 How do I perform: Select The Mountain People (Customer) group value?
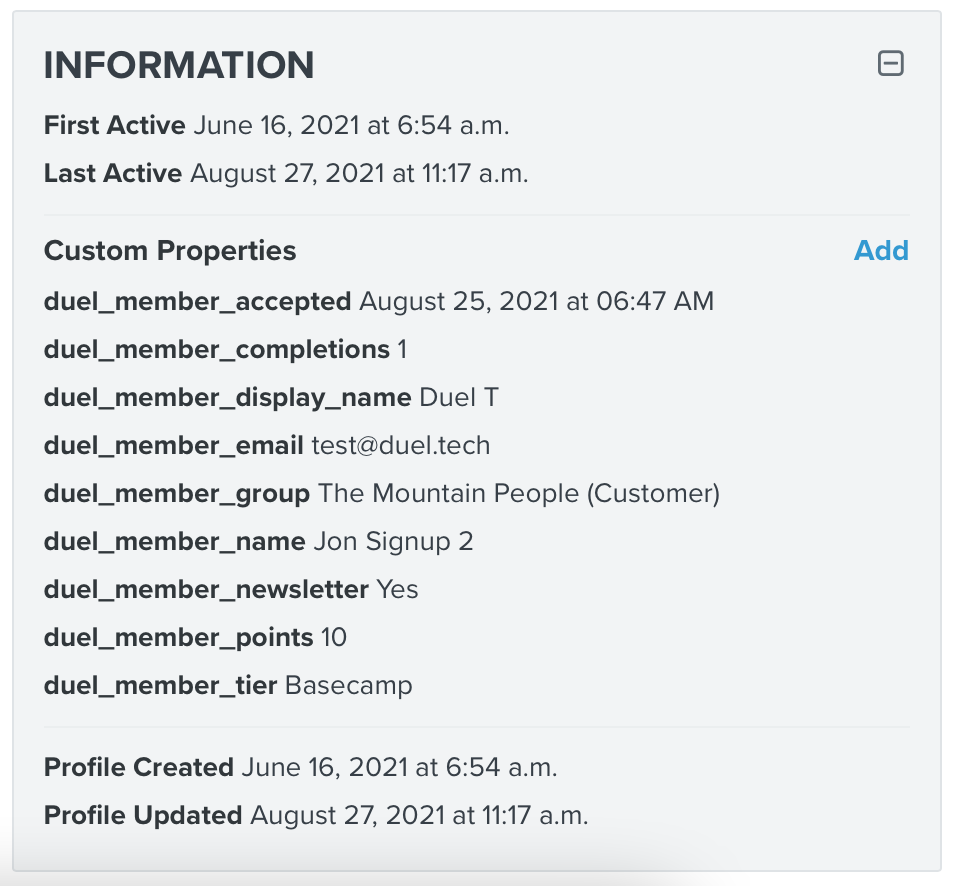coord(519,493)
